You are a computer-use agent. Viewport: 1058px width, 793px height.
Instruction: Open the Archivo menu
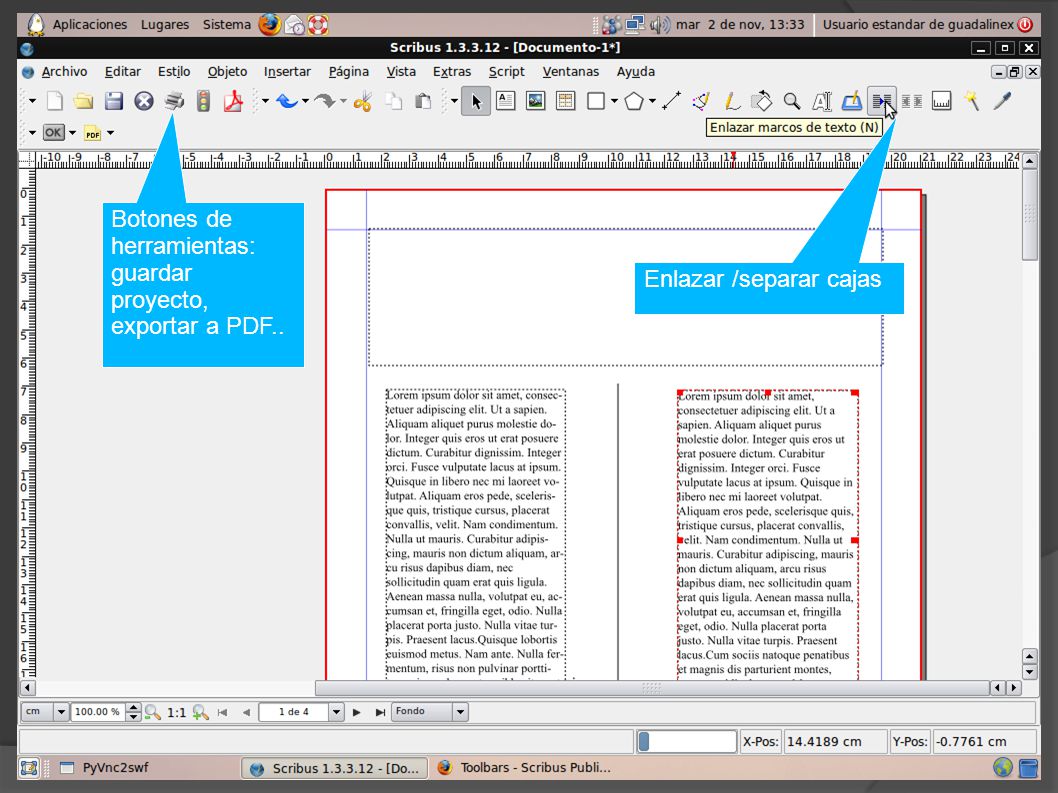64,72
